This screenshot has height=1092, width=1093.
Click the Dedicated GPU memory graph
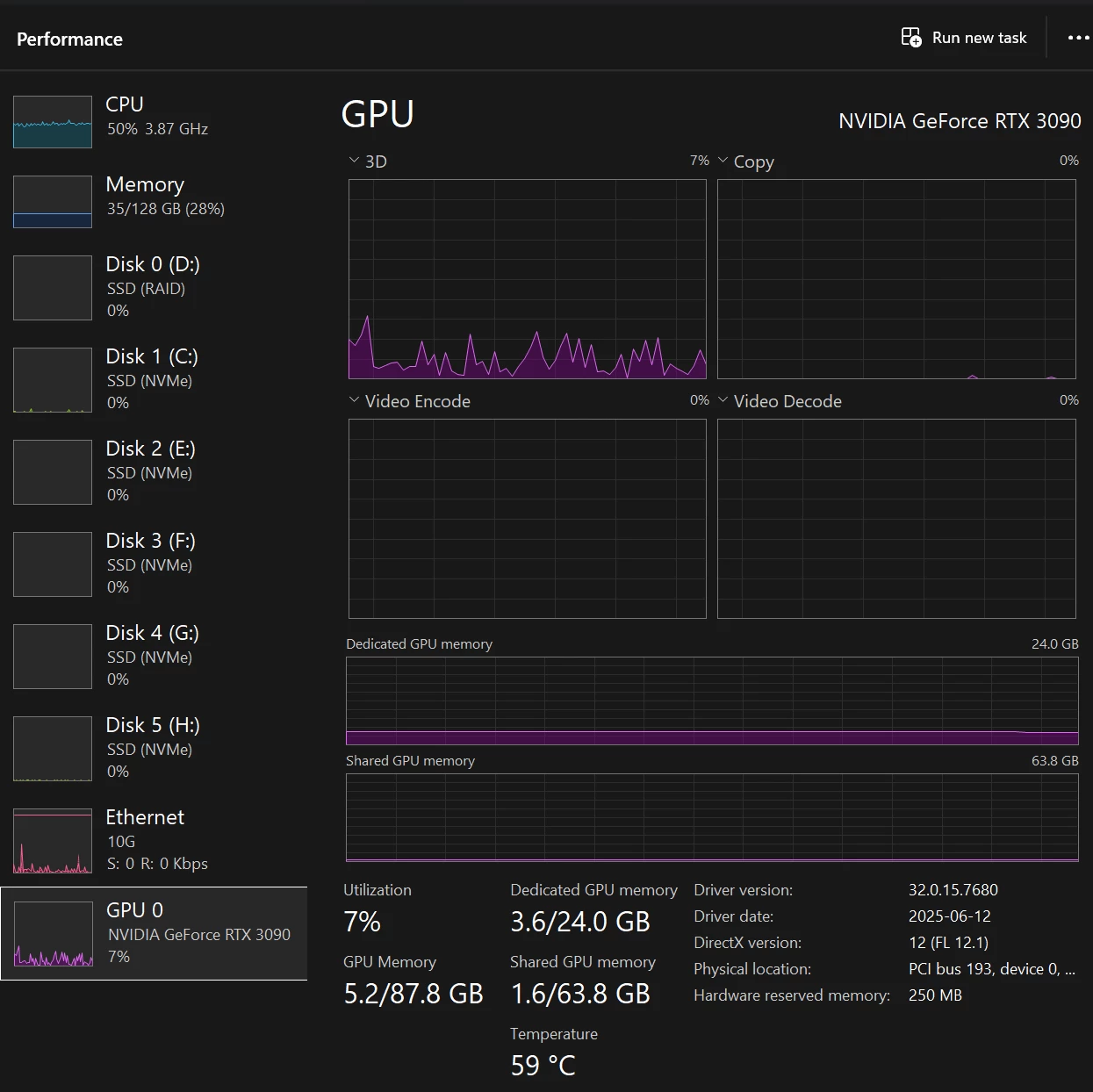coord(712,700)
